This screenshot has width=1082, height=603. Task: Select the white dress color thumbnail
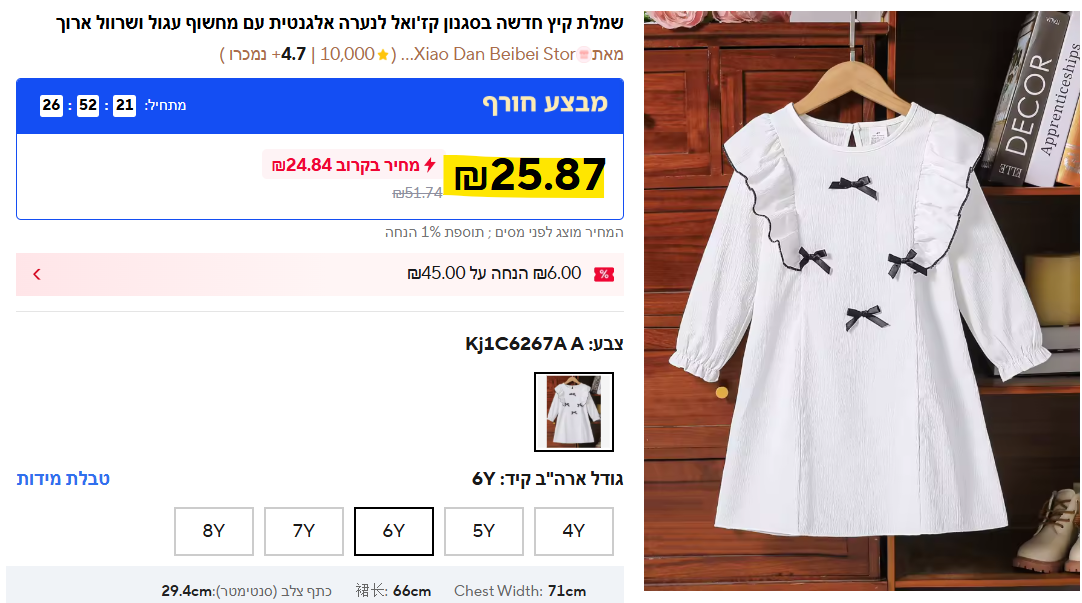(x=573, y=412)
